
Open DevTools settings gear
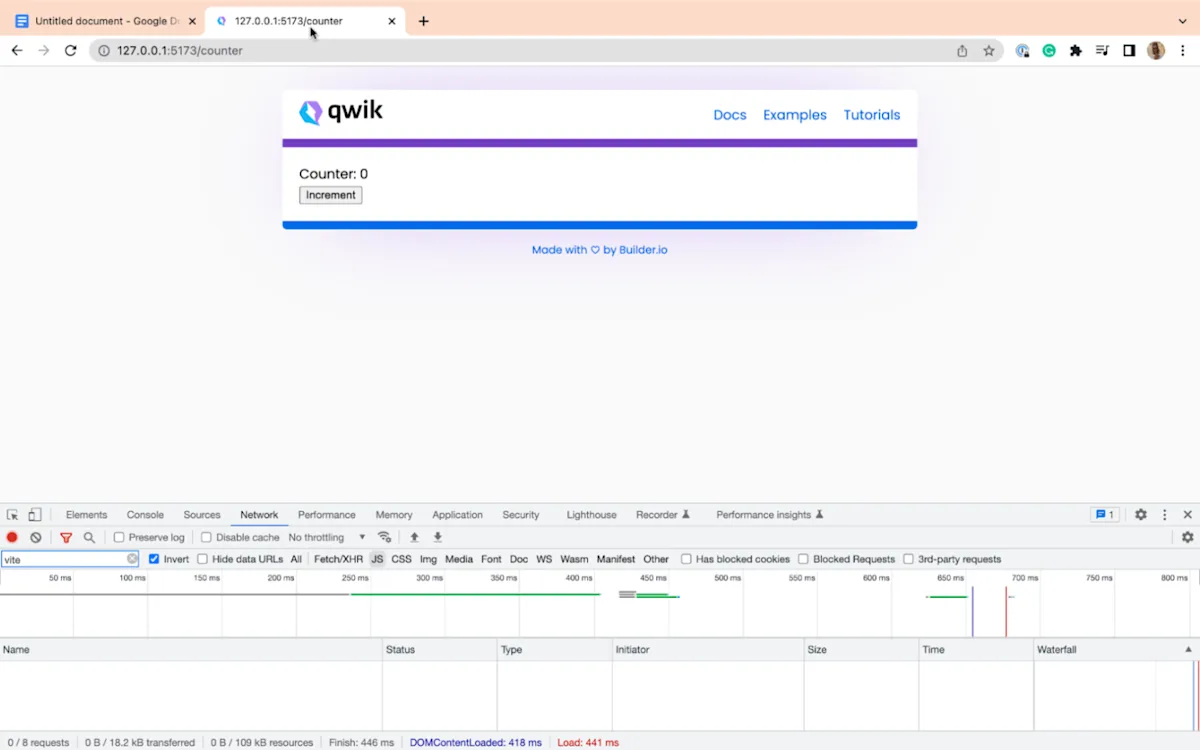[x=1140, y=514]
